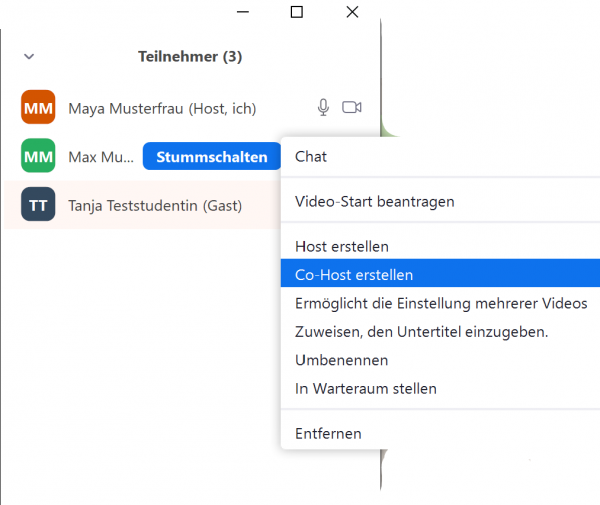Select Chat from the context menu
Viewport: 600px width, 505px height.
click(311, 157)
